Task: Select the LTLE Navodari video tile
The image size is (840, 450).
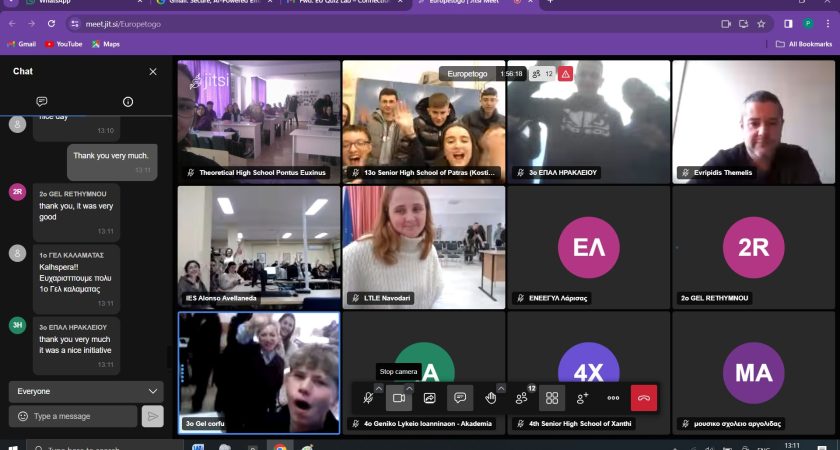Action: coord(424,248)
